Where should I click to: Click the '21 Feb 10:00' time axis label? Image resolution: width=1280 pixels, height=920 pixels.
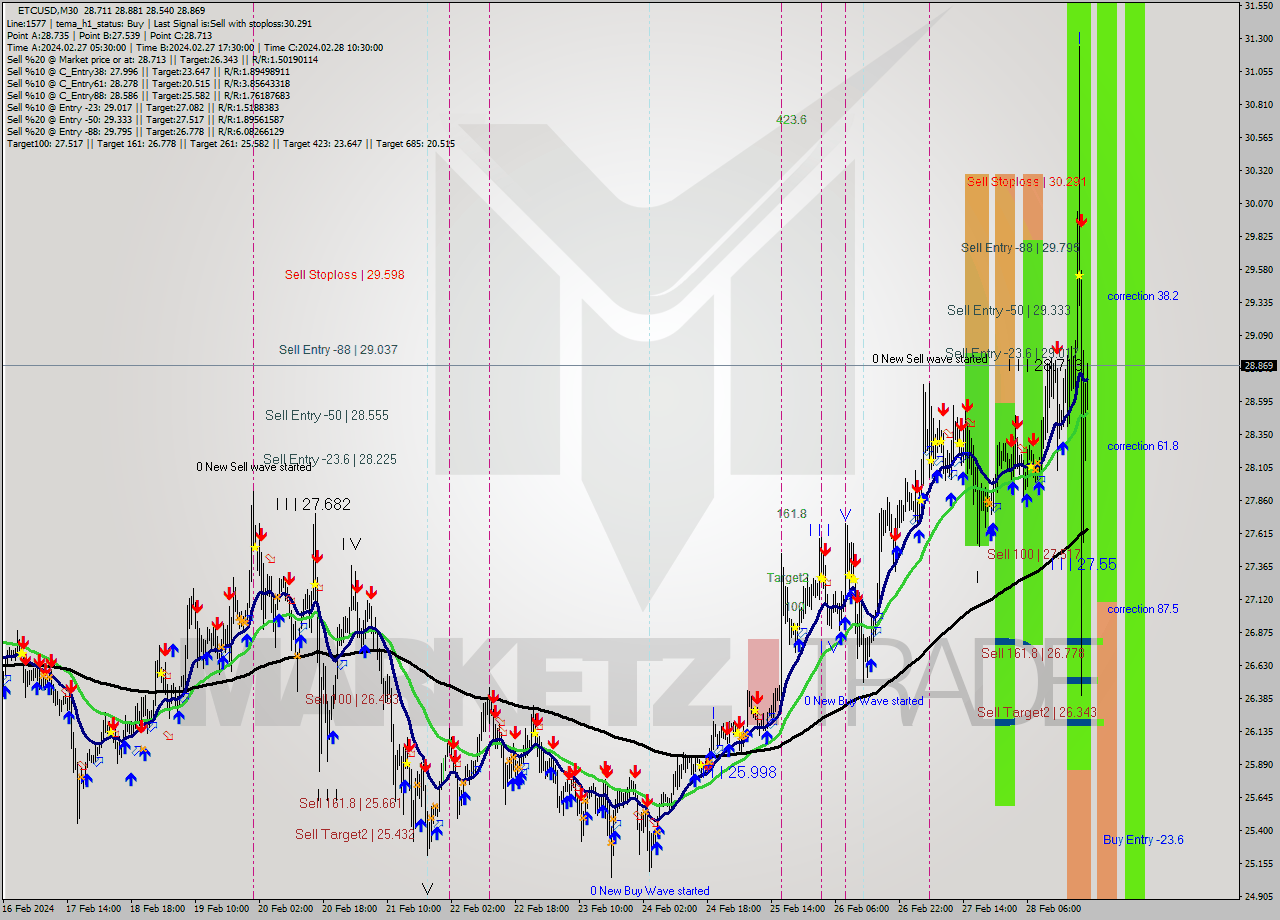(415, 909)
